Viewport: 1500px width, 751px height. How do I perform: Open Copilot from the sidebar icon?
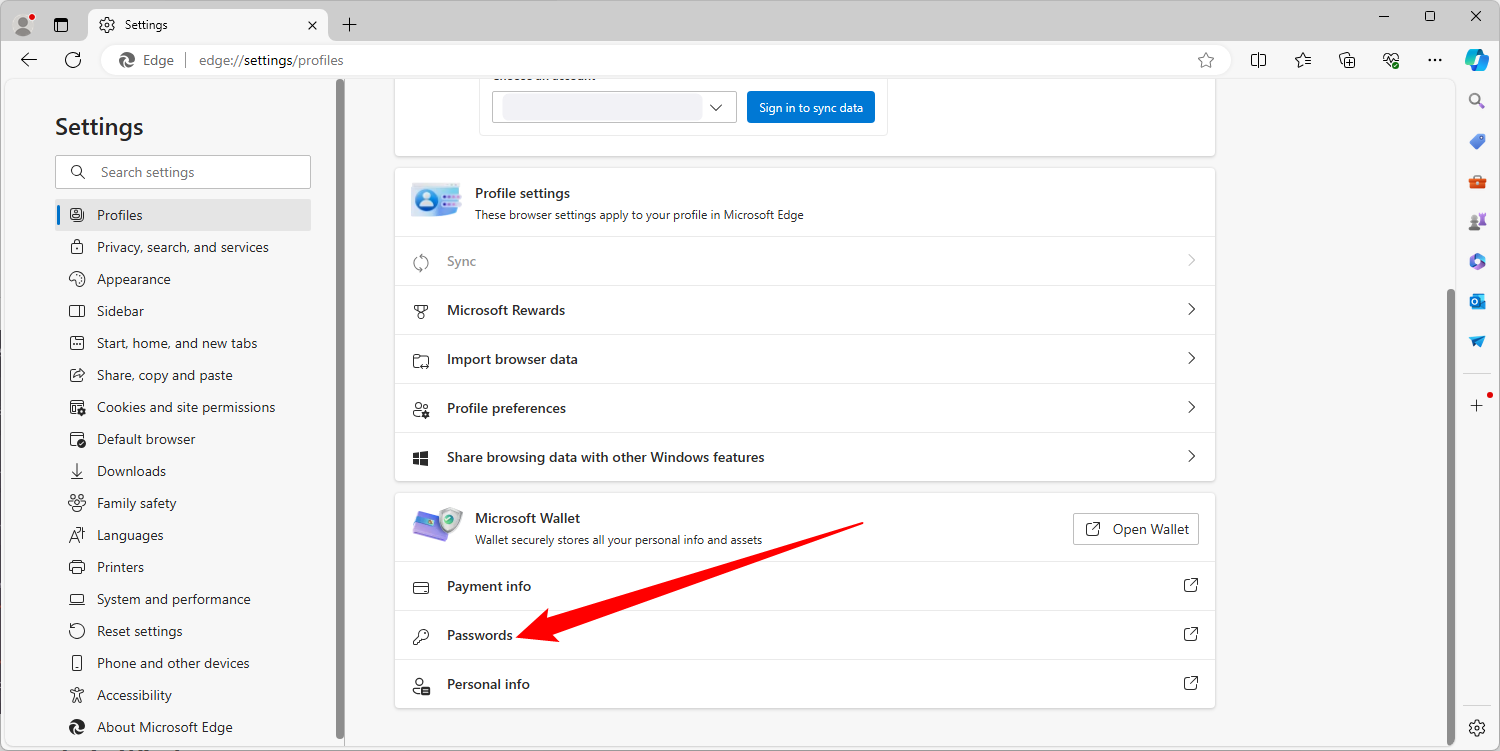click(1477, 60)
